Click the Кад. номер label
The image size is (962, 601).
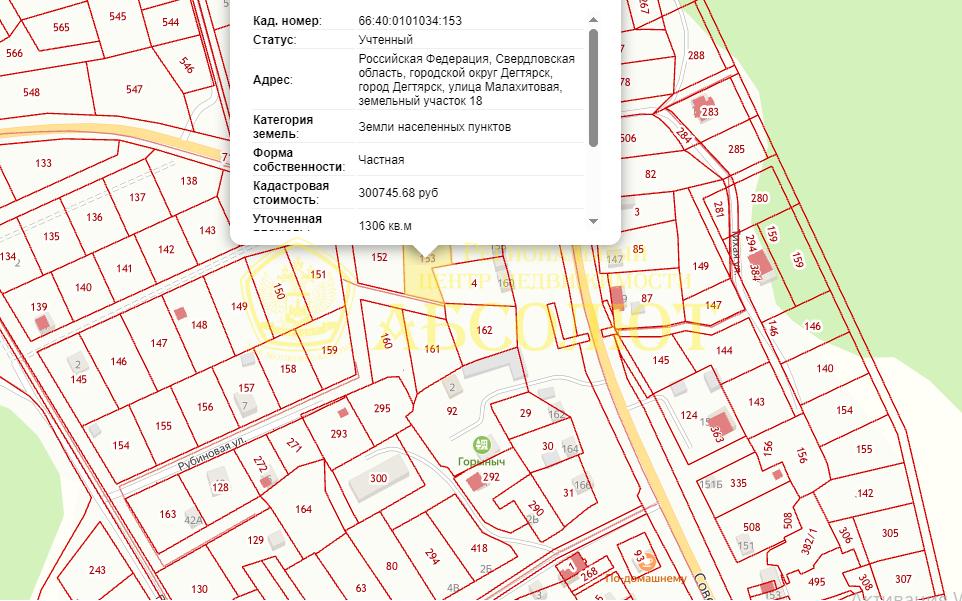click(x=287, y=21)
